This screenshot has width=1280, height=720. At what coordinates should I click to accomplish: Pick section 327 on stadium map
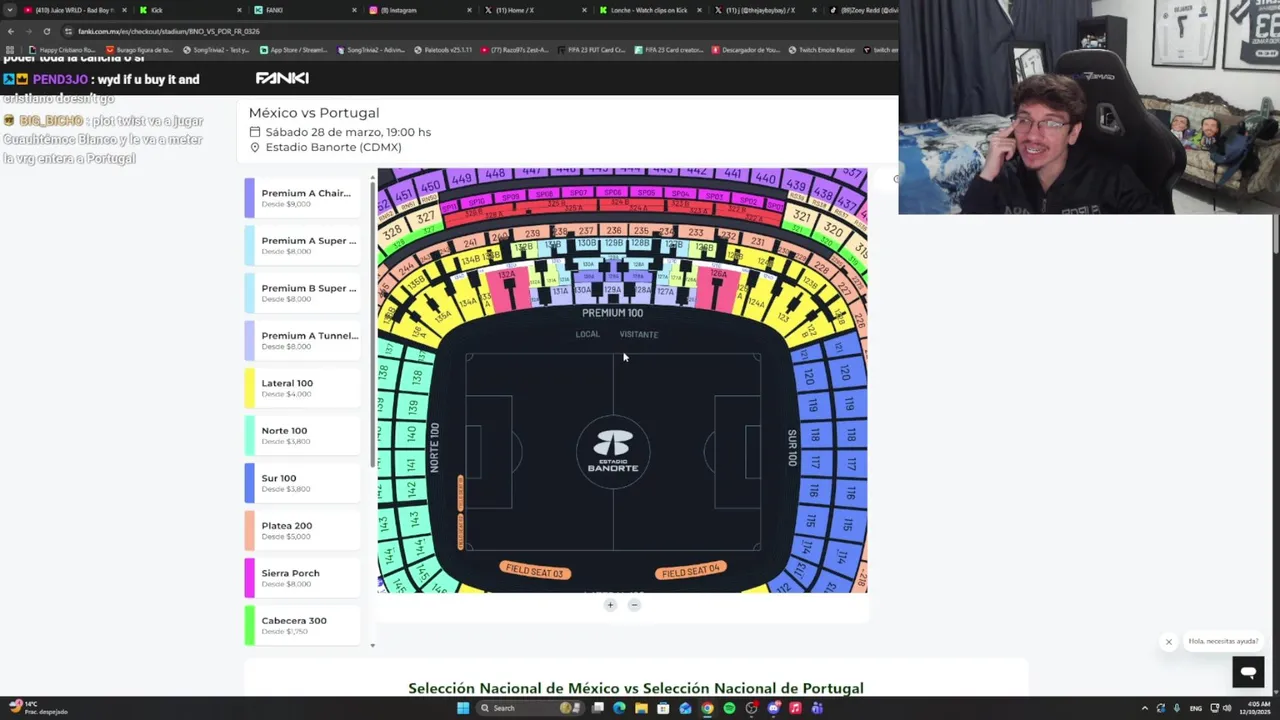pos(427,217)
